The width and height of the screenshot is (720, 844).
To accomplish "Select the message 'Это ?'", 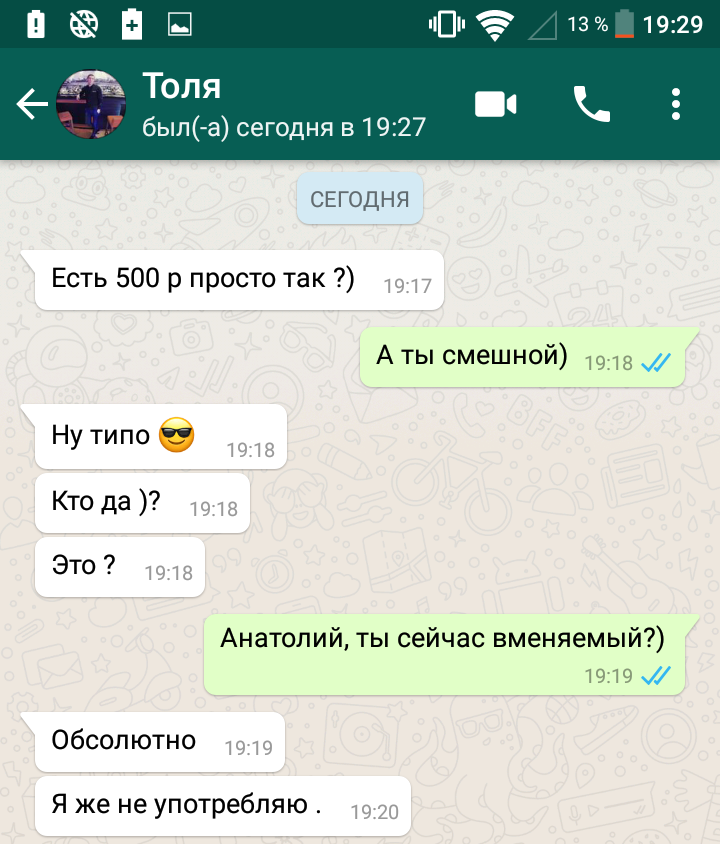I will [x=119, y=567].
